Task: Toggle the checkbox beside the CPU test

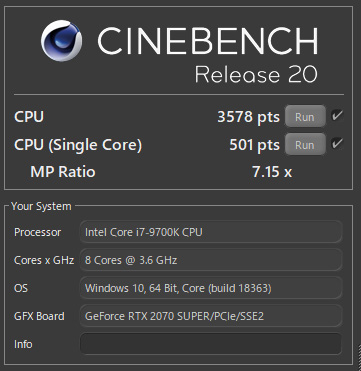Action: point(337,116)
